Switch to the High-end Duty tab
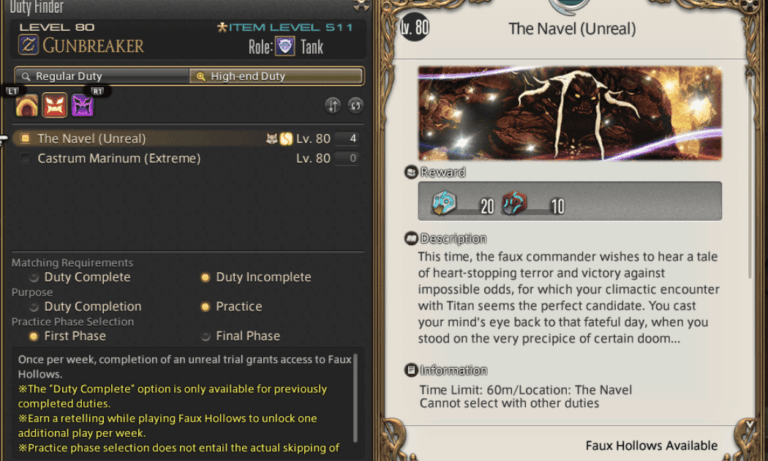The height and width of the screenshot is (461, 768). pos(276,76)
